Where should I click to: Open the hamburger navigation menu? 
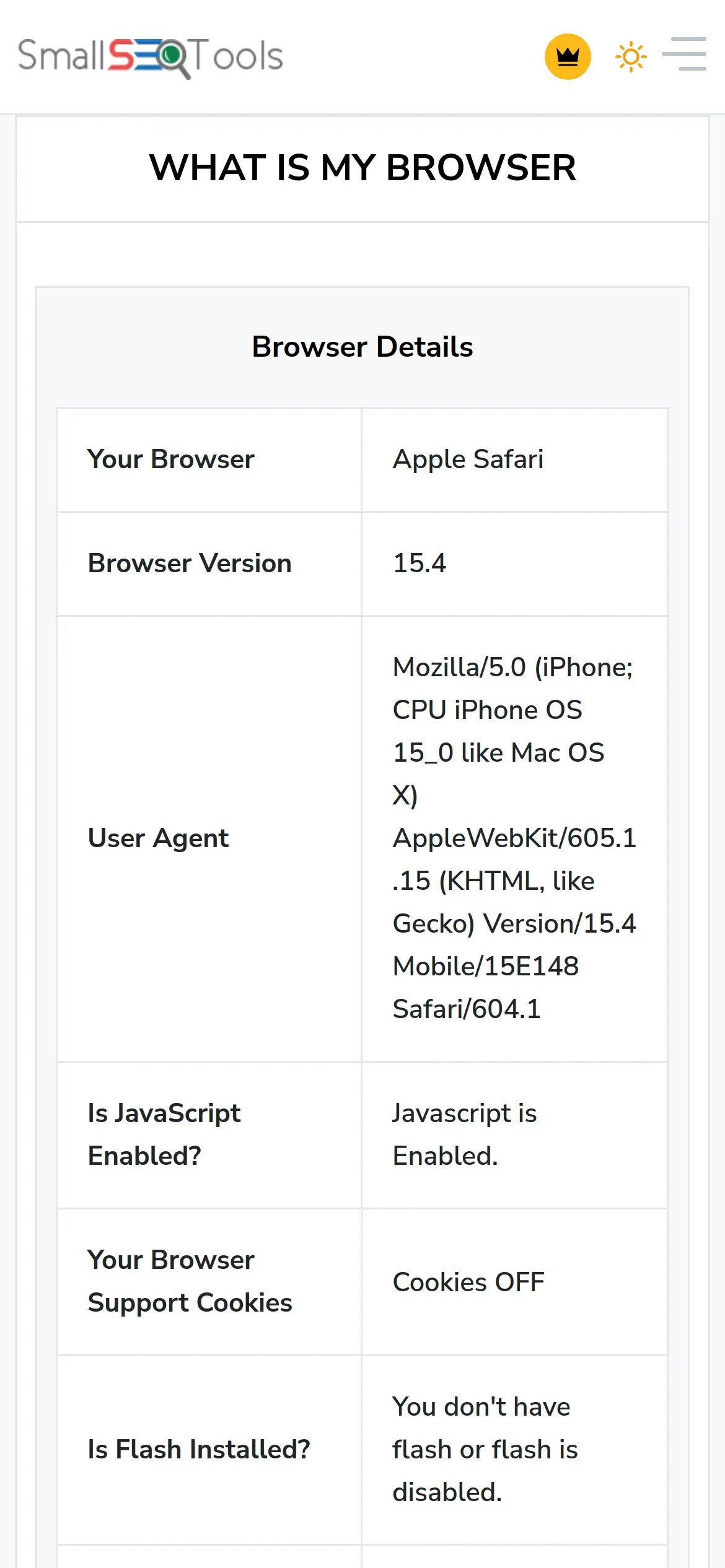pos(684,54)
